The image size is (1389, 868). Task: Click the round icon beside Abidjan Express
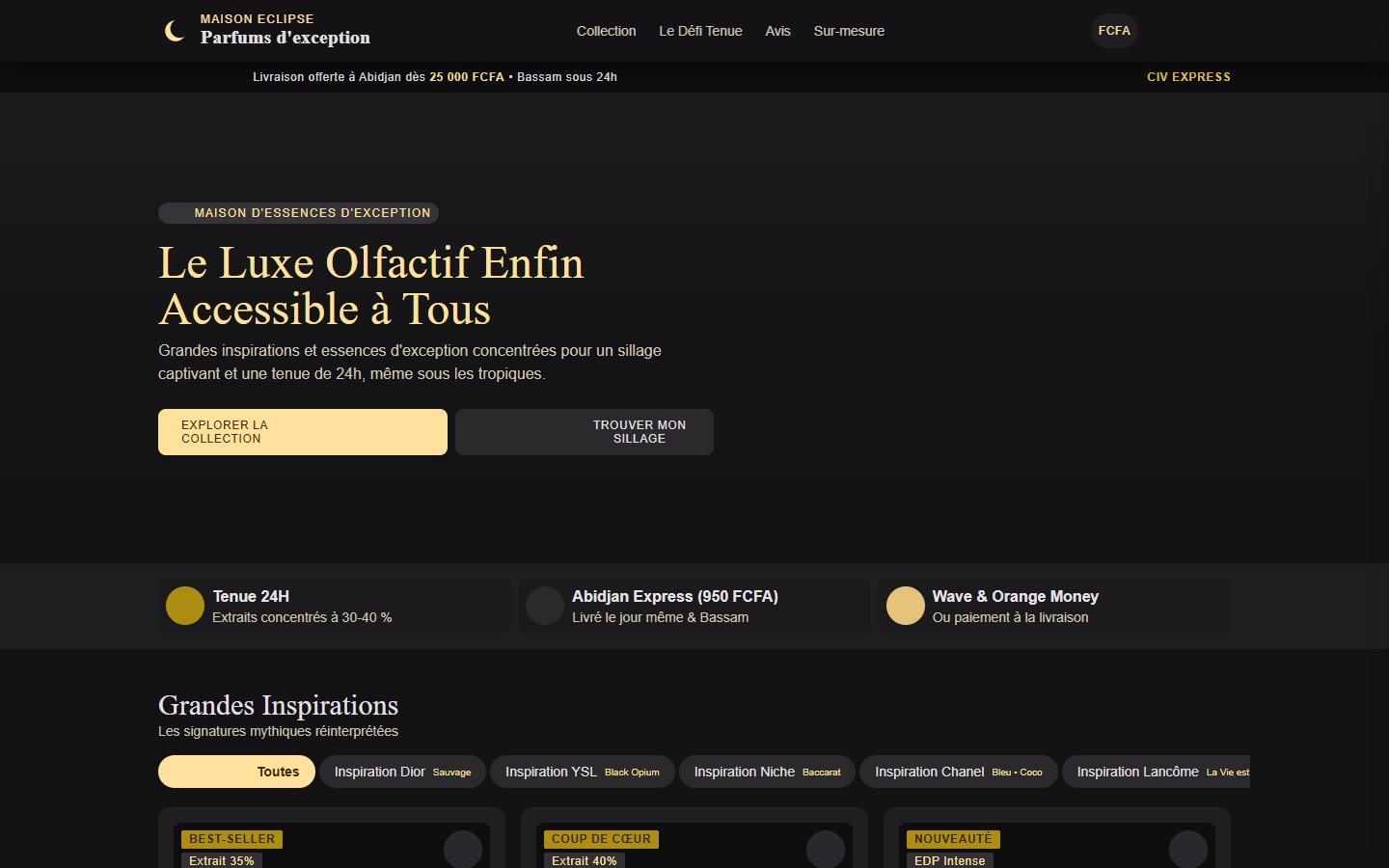(x=545, y=606)
